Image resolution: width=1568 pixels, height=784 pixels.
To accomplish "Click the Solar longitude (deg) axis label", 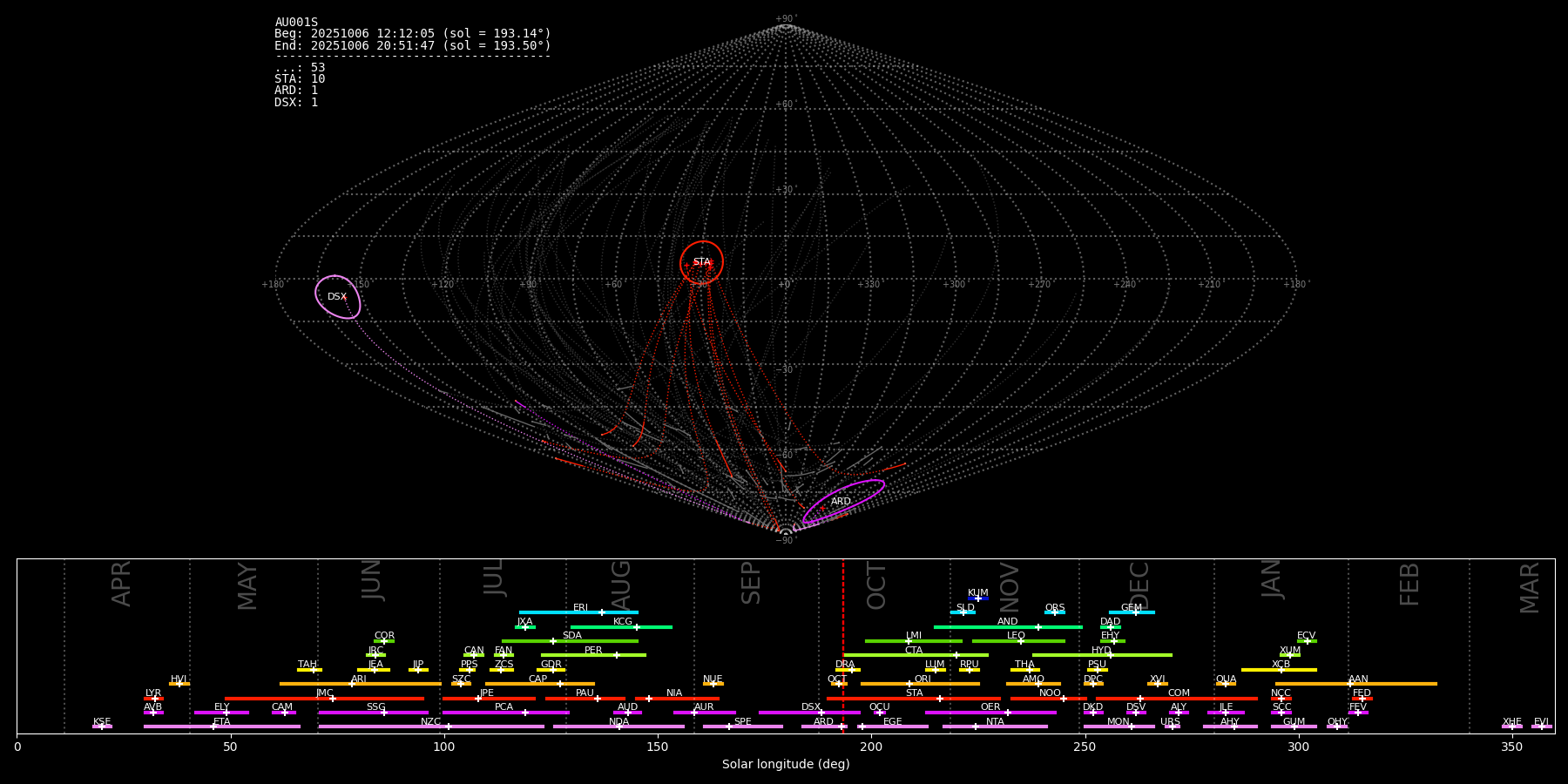I will tap(785, 765).
